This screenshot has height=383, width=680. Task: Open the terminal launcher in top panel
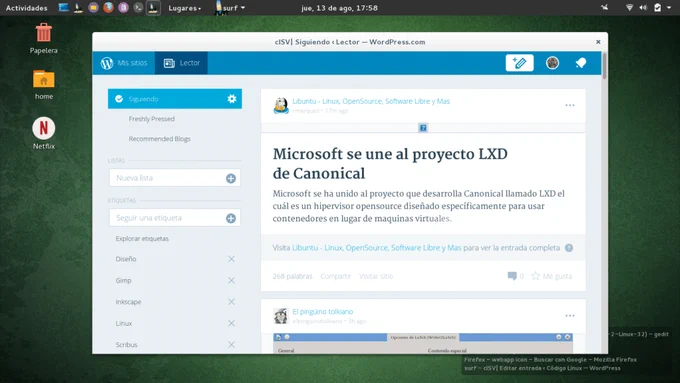pyautogui.click(x=138, y=7)
